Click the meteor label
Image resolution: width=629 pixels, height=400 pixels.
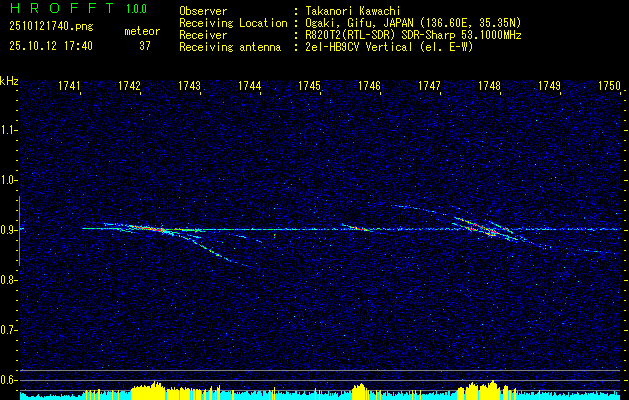[142, 31]
